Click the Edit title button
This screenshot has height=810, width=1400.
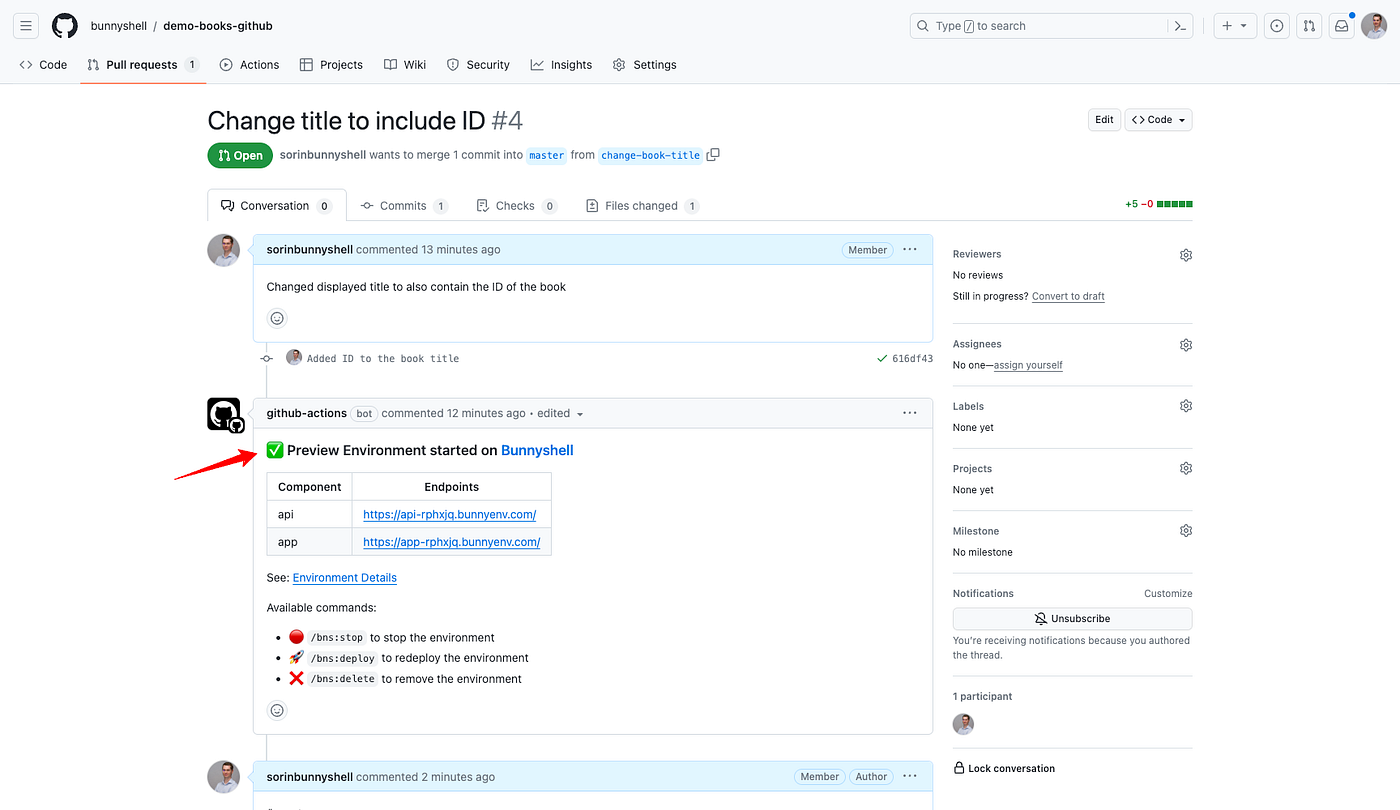point(1104,120)
